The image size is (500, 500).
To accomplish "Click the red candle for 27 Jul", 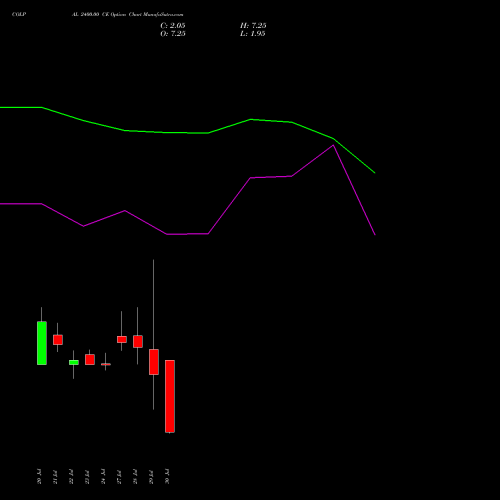I will click(x=122, y=339).
